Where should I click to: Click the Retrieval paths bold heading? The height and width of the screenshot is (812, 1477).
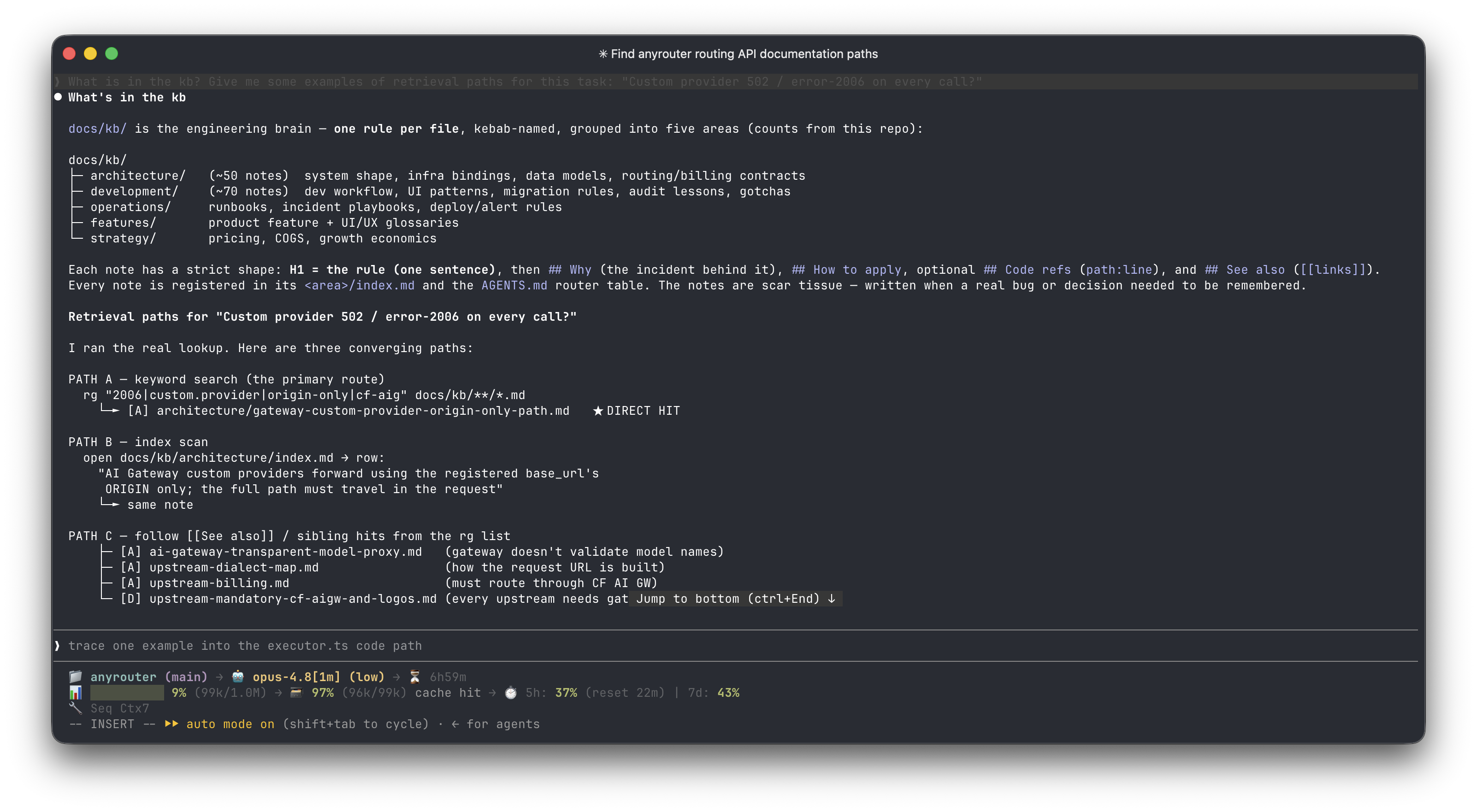pos(322,316)
